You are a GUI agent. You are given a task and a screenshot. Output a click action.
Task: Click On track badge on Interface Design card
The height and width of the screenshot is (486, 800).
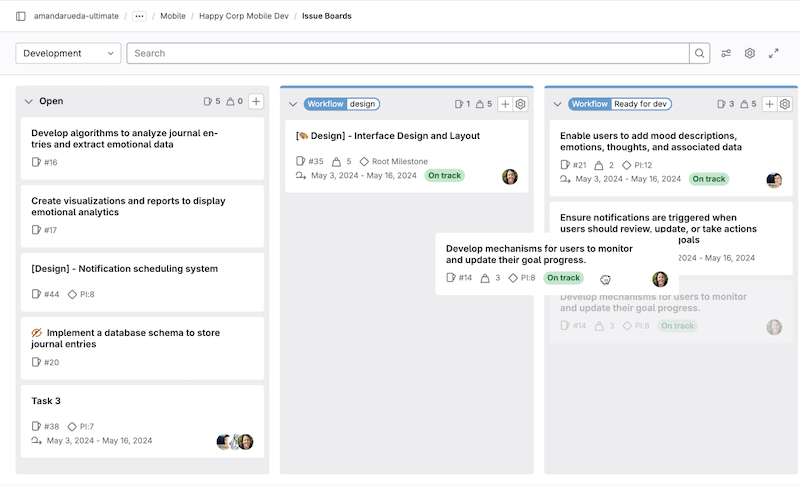tap(444, 176)
